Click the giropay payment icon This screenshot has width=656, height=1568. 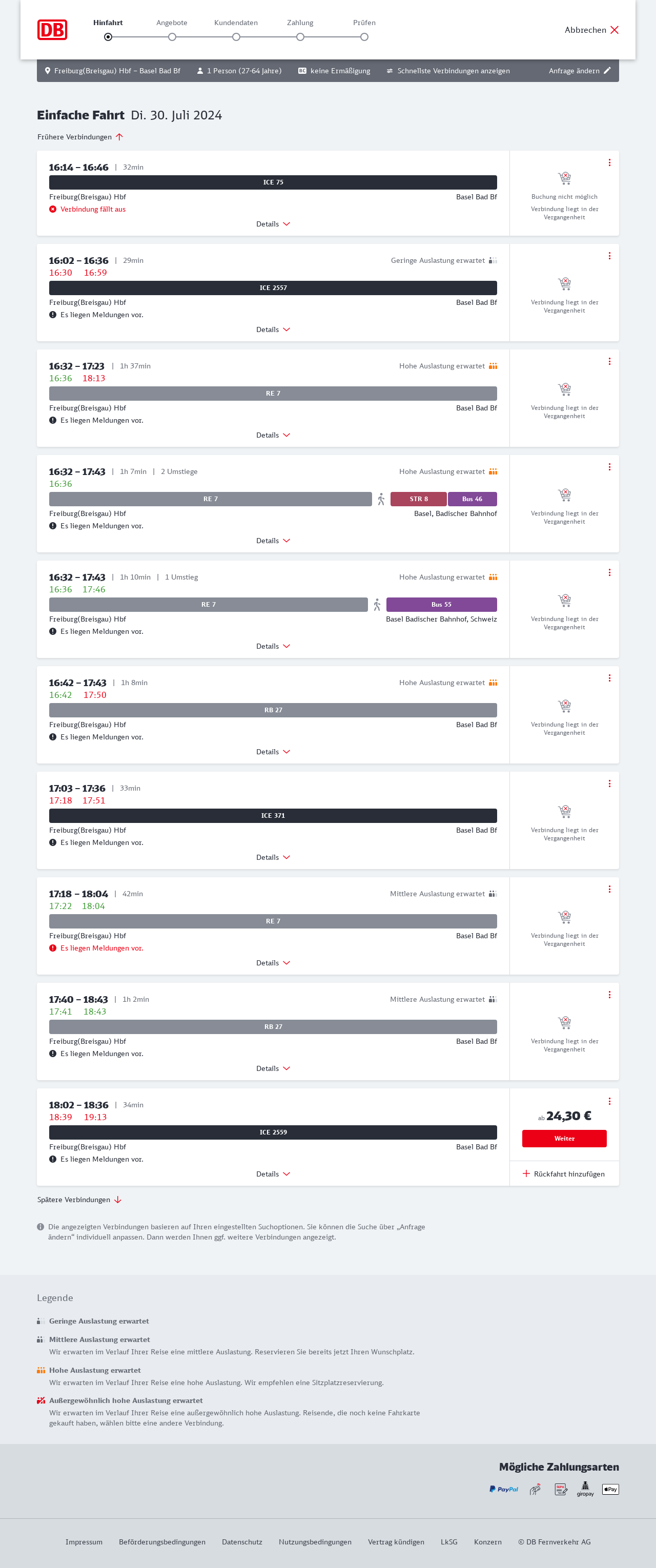click(x=585, y=1489)
